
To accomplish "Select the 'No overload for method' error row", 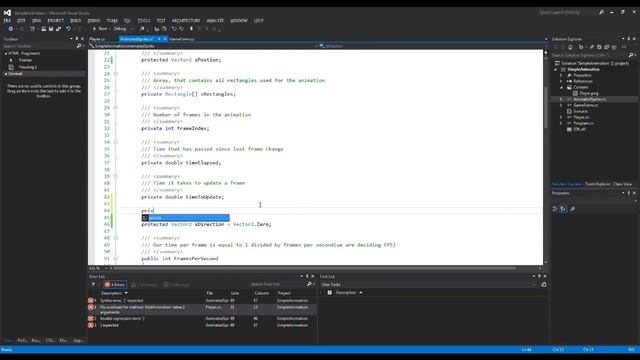I will 202,309.
